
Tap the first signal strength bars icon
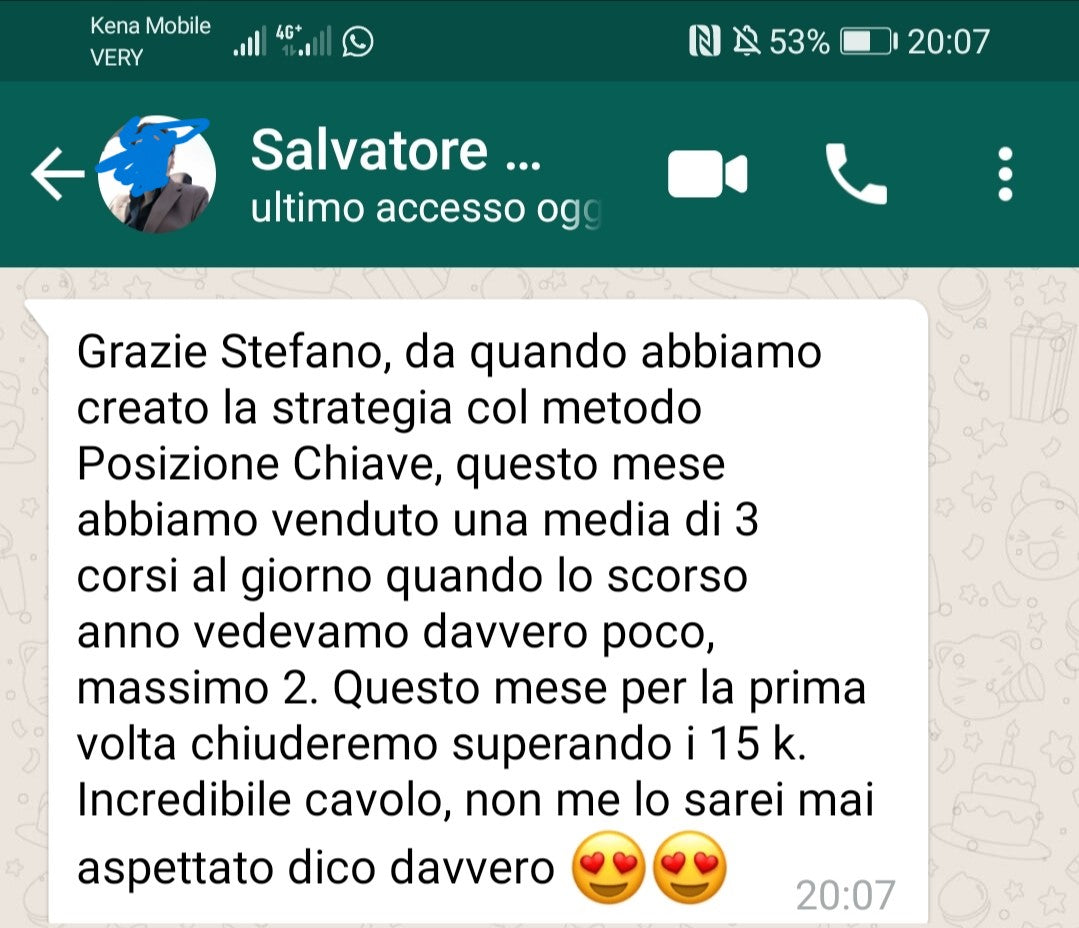249,42
